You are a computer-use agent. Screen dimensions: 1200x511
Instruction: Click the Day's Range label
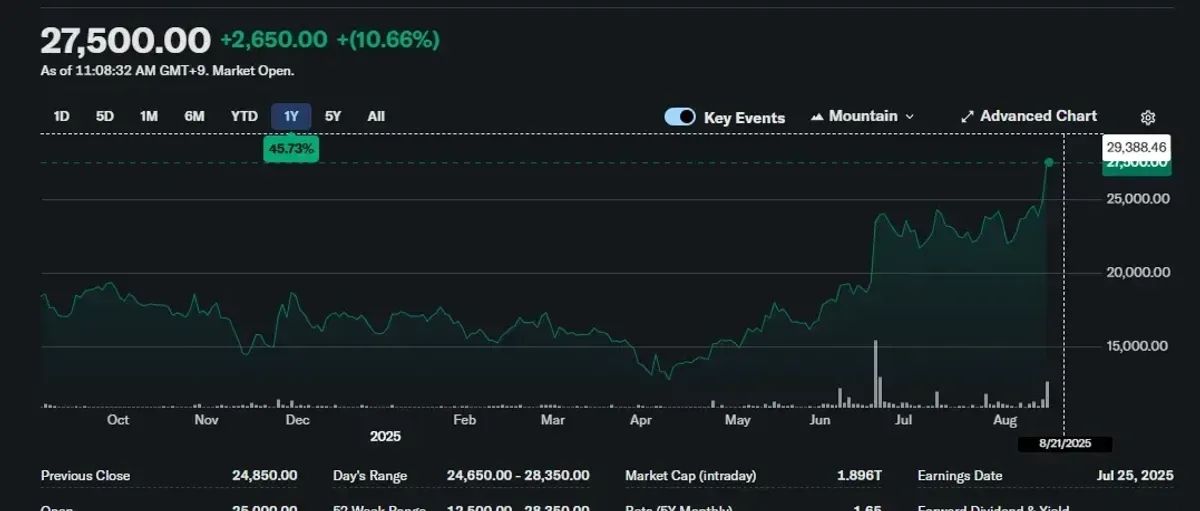point(371,475)
